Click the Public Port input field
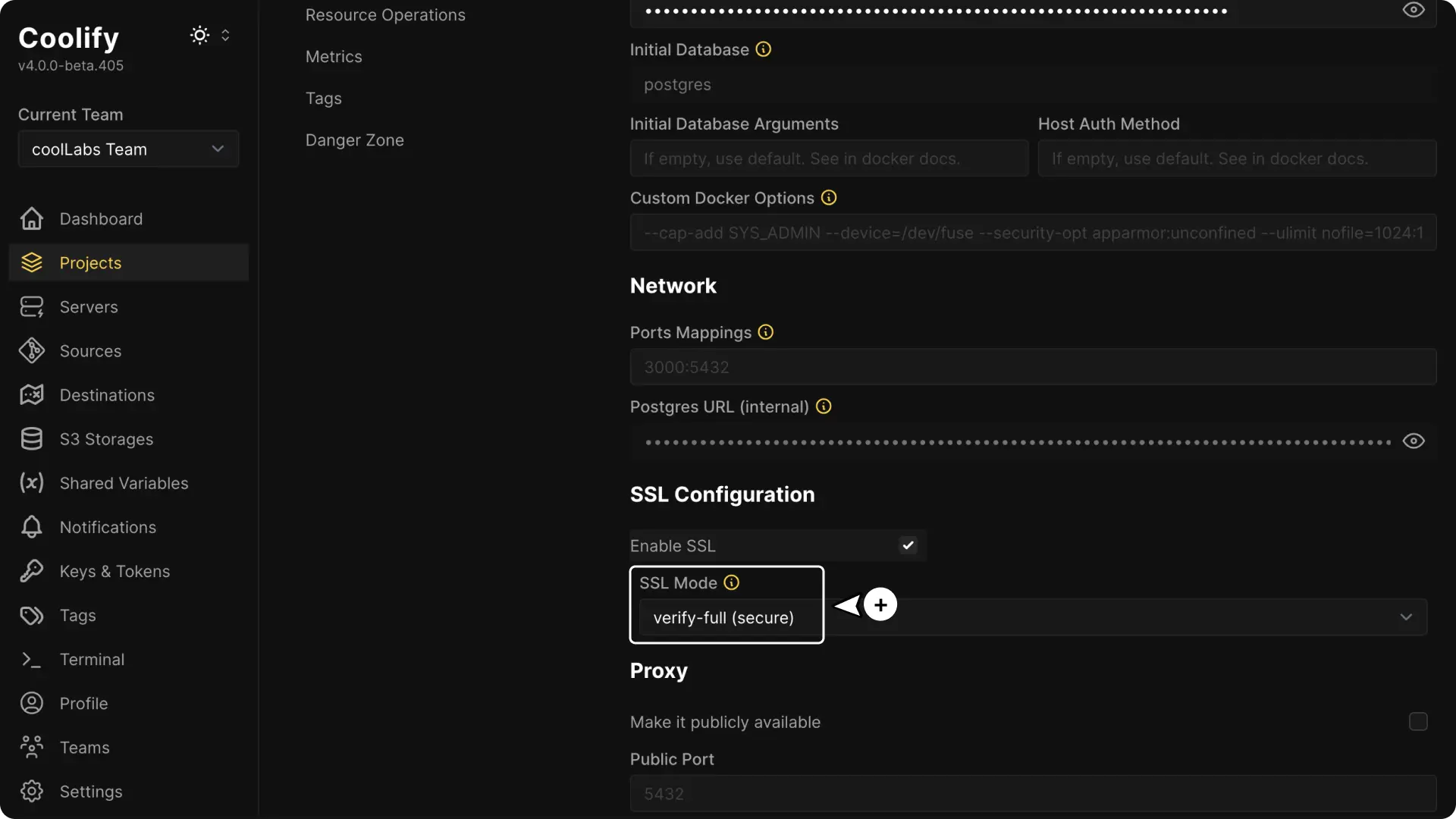Image resolution: width=1456 pixels, height=819 pixels. pyautogui.click(x=1031, y=793)
